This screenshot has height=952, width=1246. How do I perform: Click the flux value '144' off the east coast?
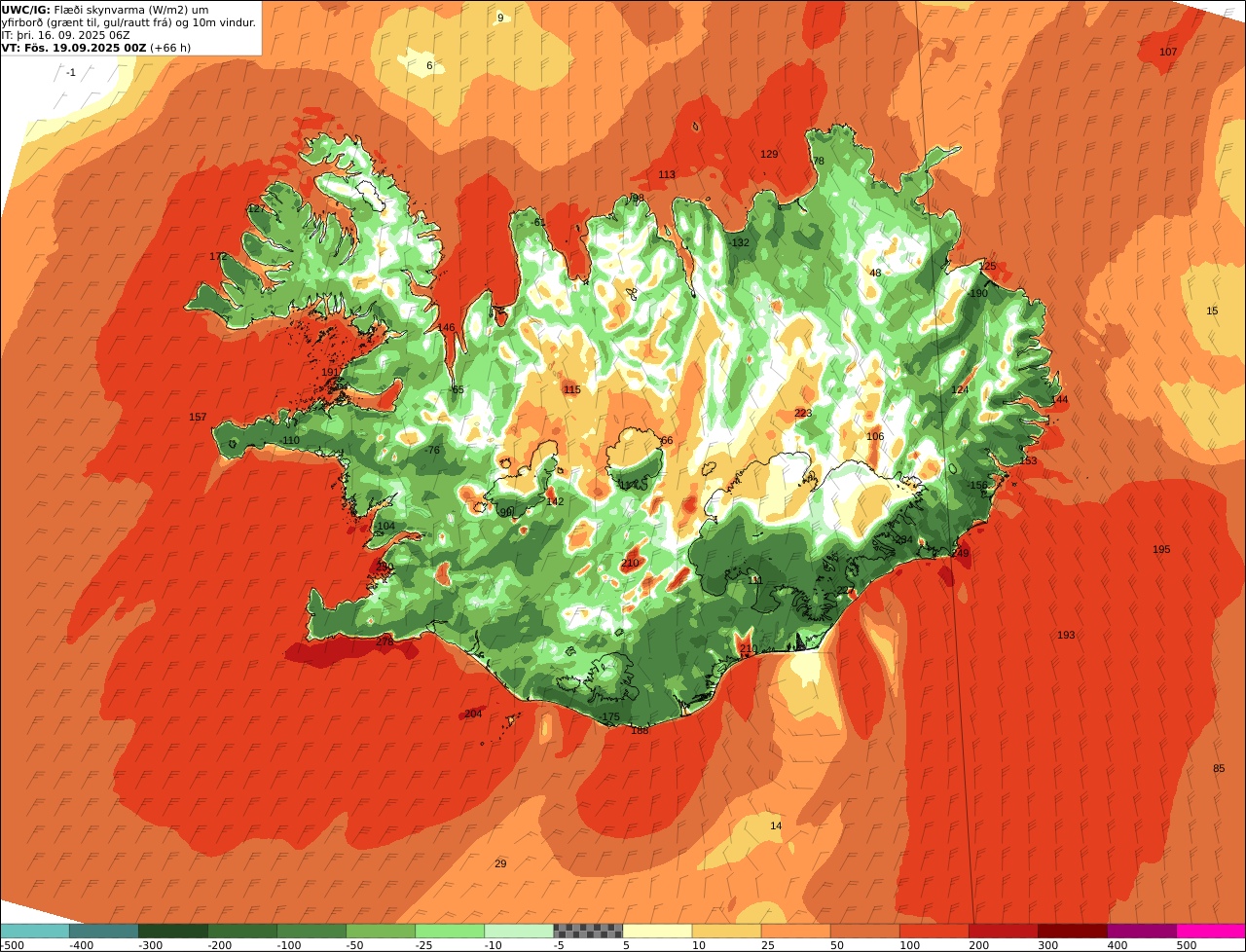1059,399
